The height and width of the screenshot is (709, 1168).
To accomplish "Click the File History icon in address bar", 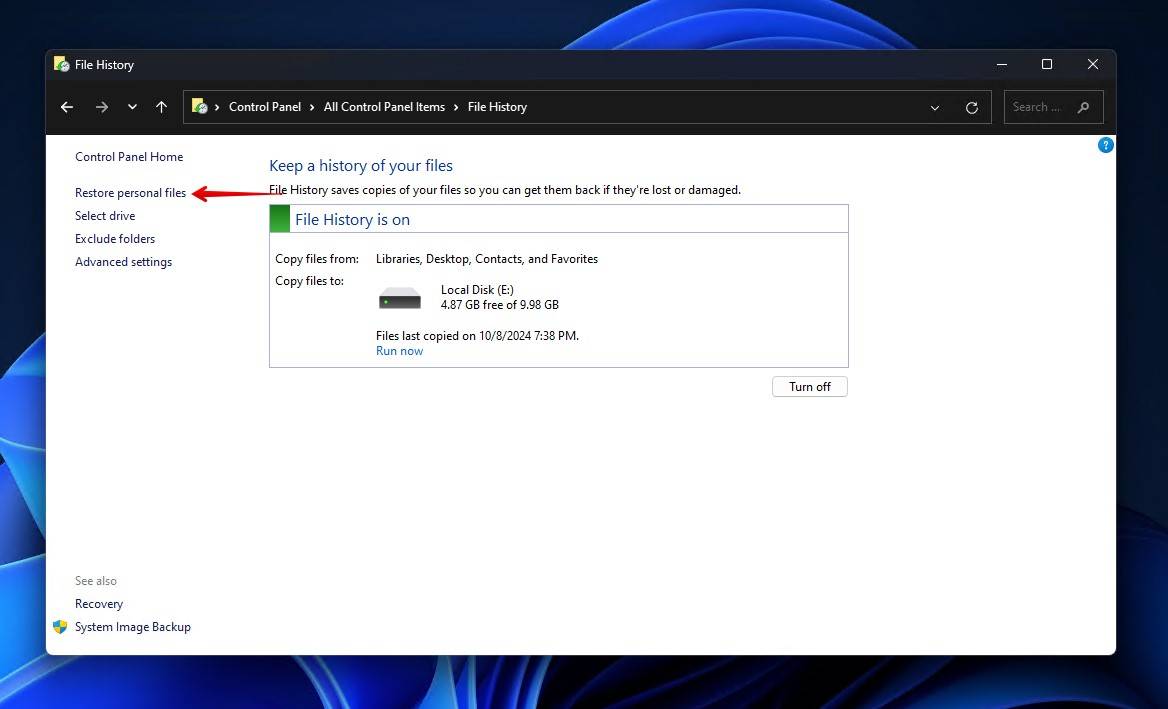I will pyautogui.click(x=200, y=106).
